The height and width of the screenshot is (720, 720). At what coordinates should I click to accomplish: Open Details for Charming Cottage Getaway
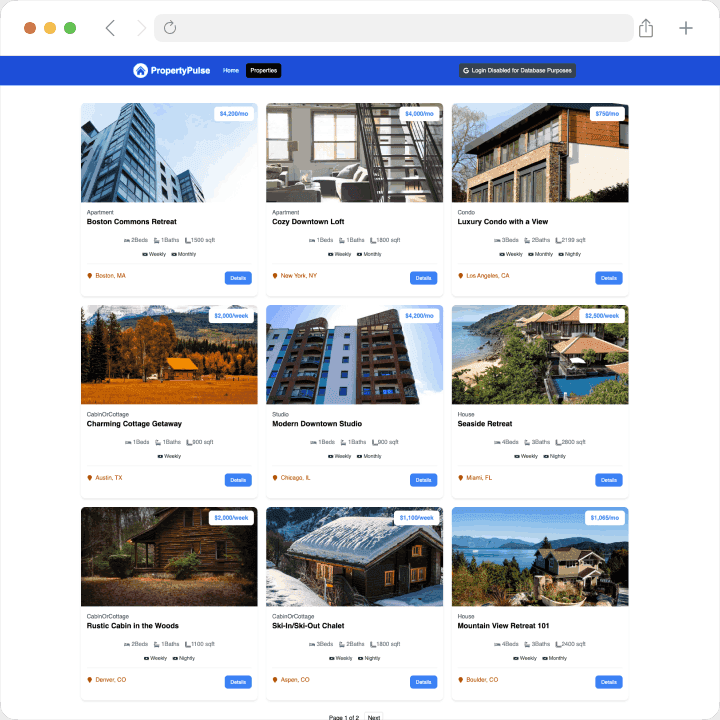238,480
